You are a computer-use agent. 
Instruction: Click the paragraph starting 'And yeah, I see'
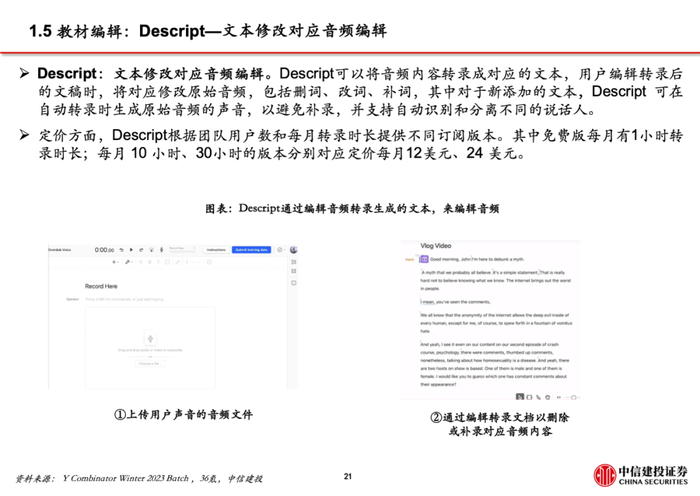494,364
